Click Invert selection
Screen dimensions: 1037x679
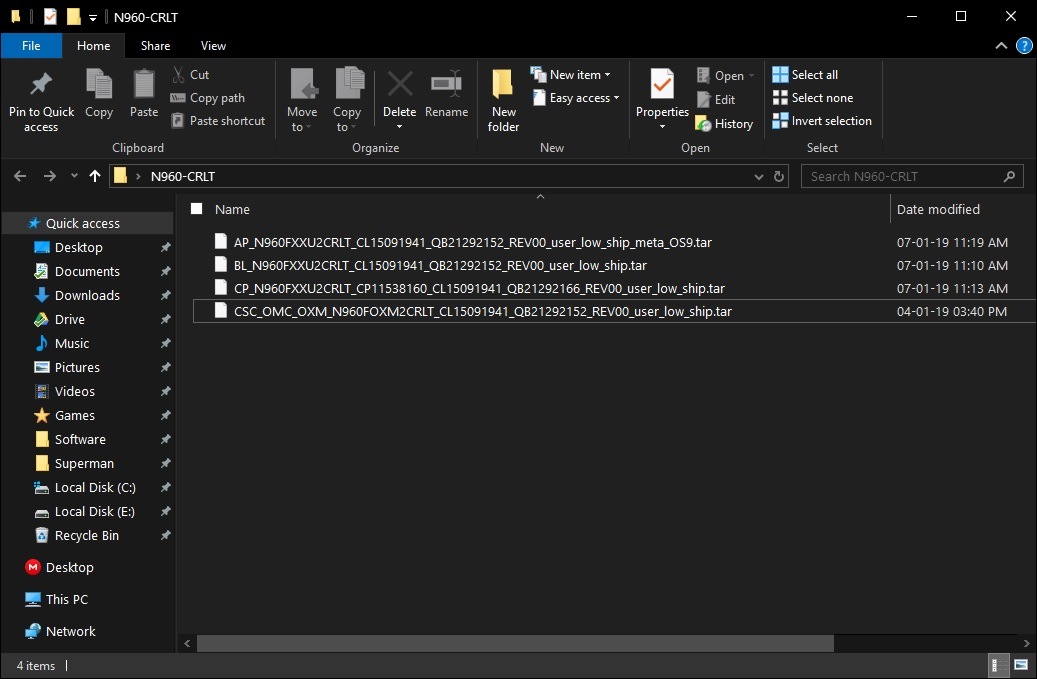pyautogui.click(x=822, y=121)
